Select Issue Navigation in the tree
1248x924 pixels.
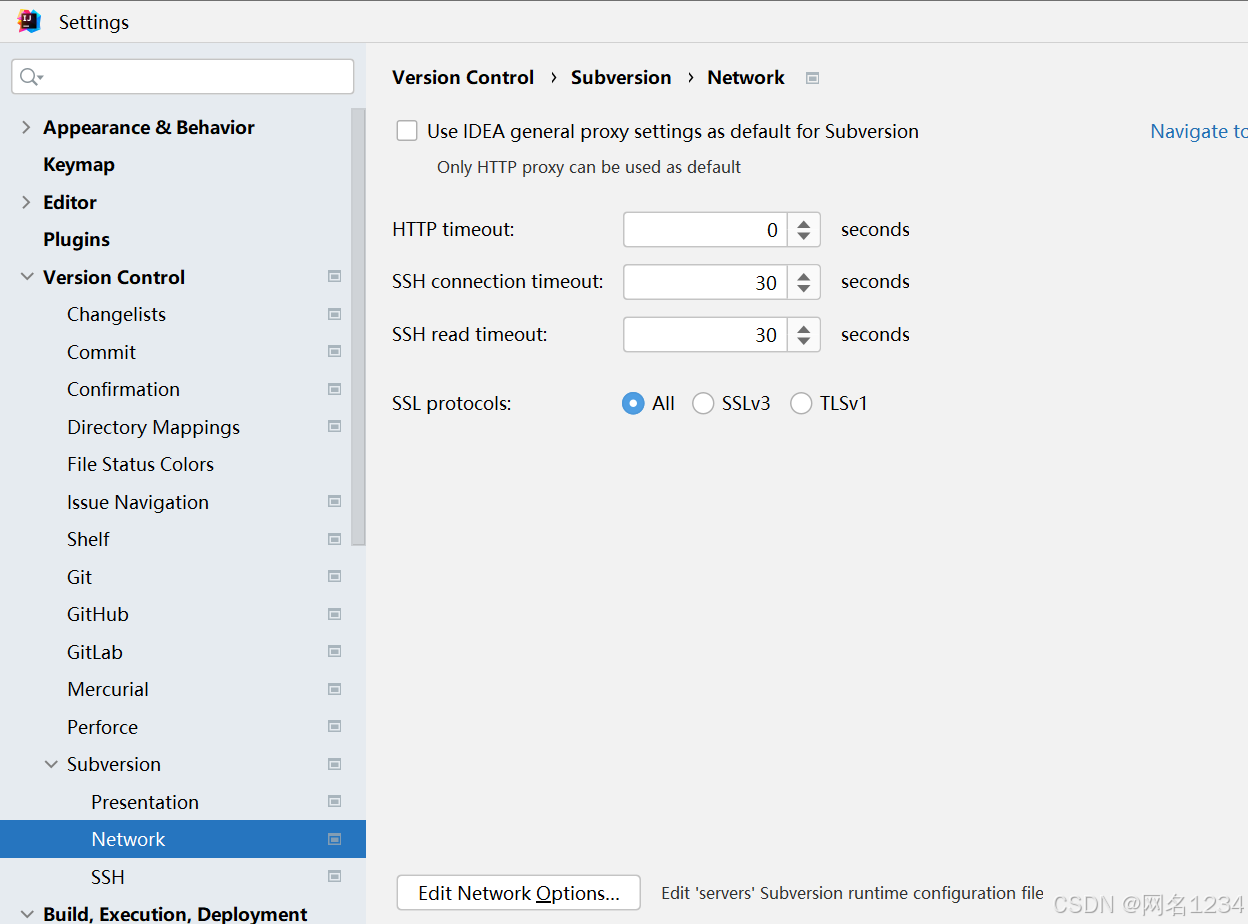pyautogui.click(x=138, y=502)
